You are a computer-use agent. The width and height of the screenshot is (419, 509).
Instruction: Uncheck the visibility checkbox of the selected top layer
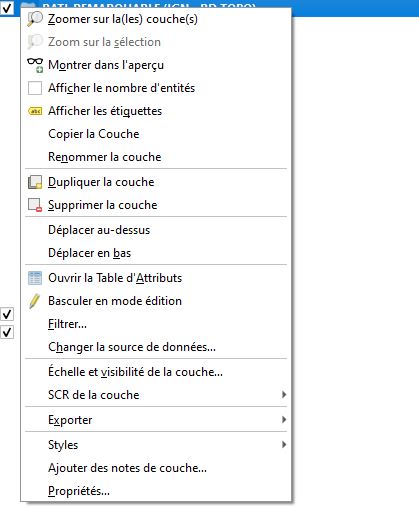[7, 8]
